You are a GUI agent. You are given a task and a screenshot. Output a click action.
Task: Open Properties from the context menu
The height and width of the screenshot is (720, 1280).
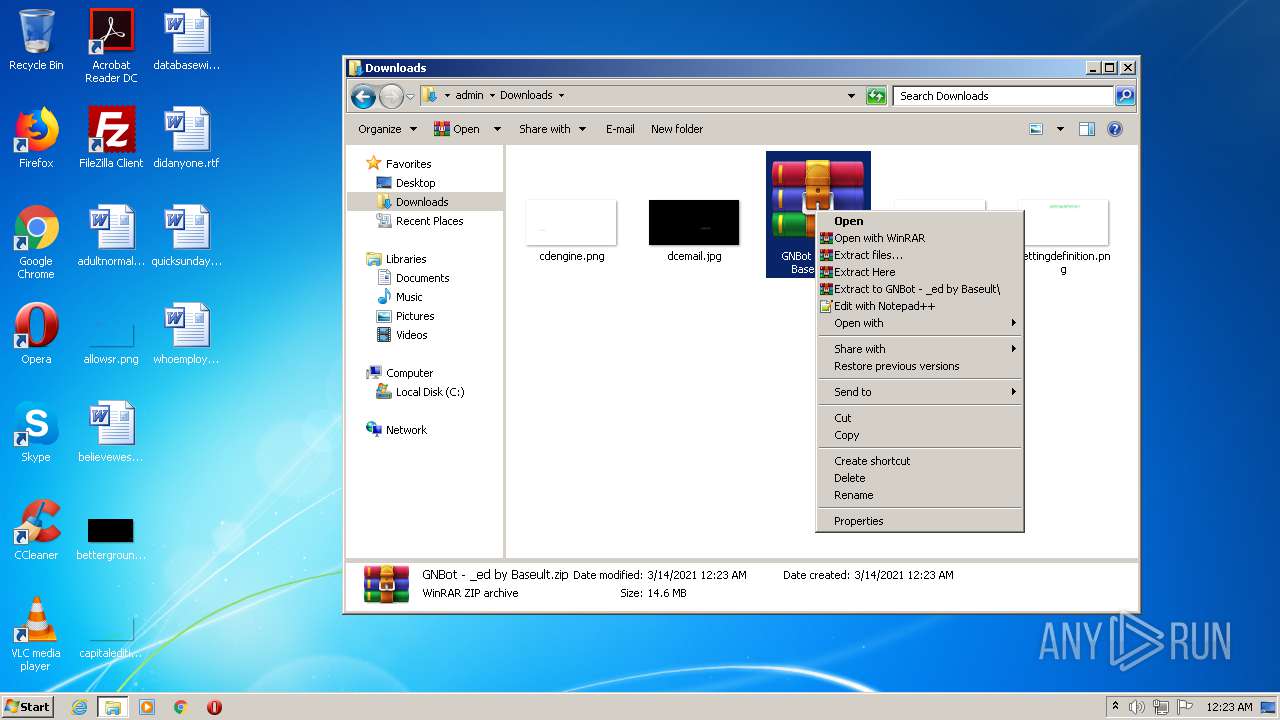pos(920,521)
